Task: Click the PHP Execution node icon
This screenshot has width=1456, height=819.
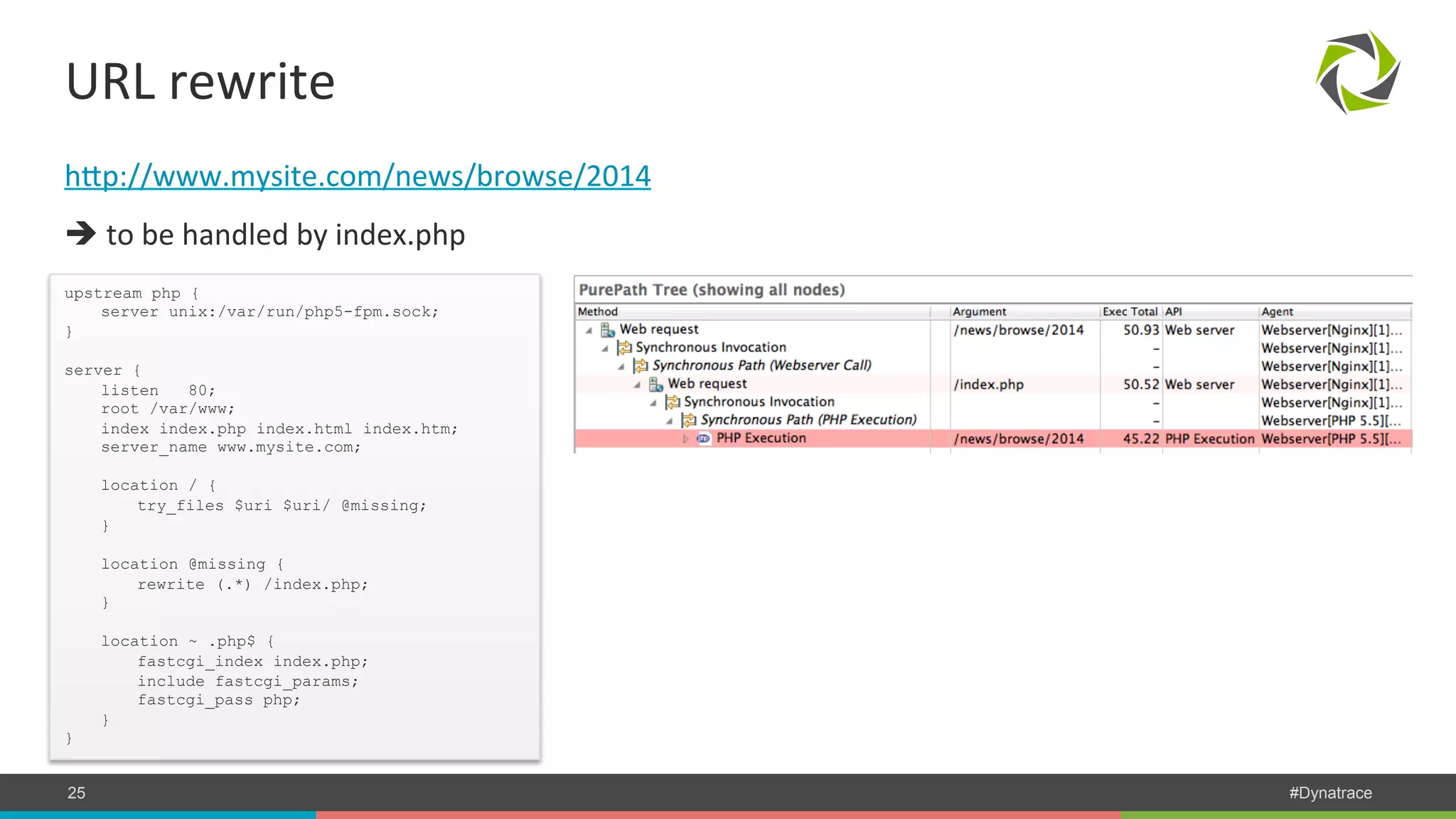Action: click(x=704, y=439)
